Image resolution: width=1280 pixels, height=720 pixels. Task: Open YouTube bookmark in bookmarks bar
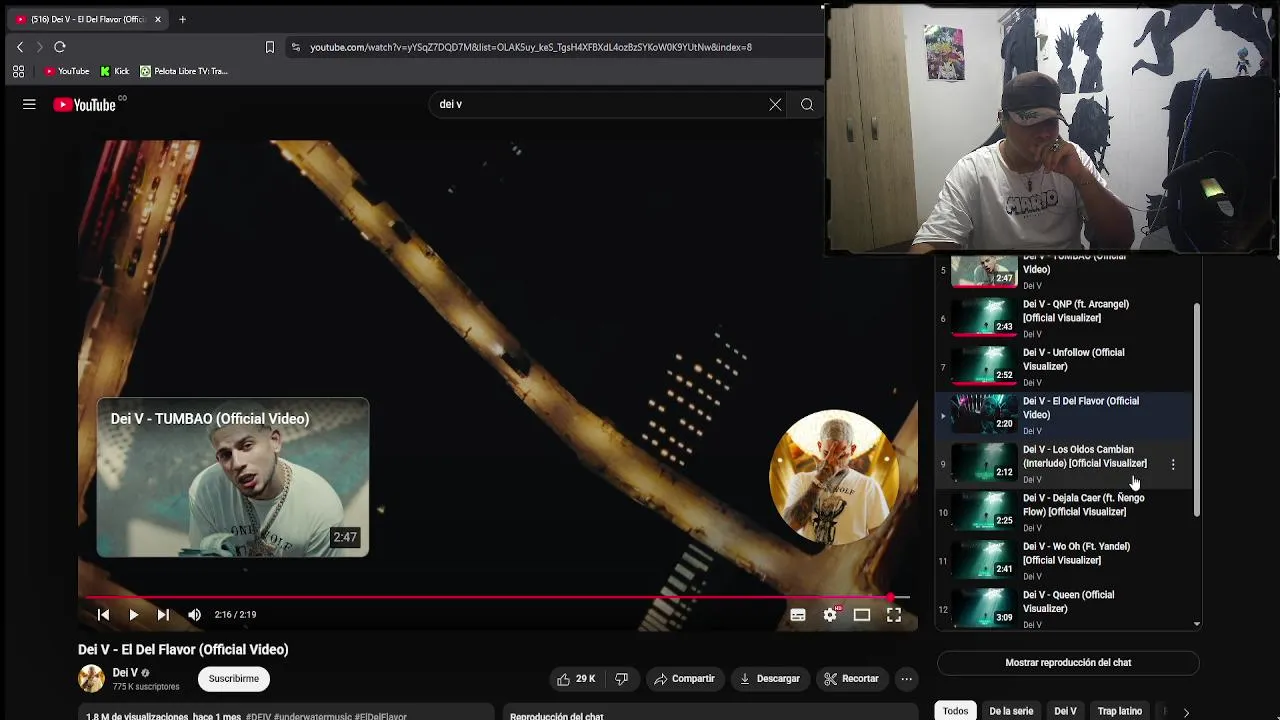pyautogui.click(x=66, y=71)
